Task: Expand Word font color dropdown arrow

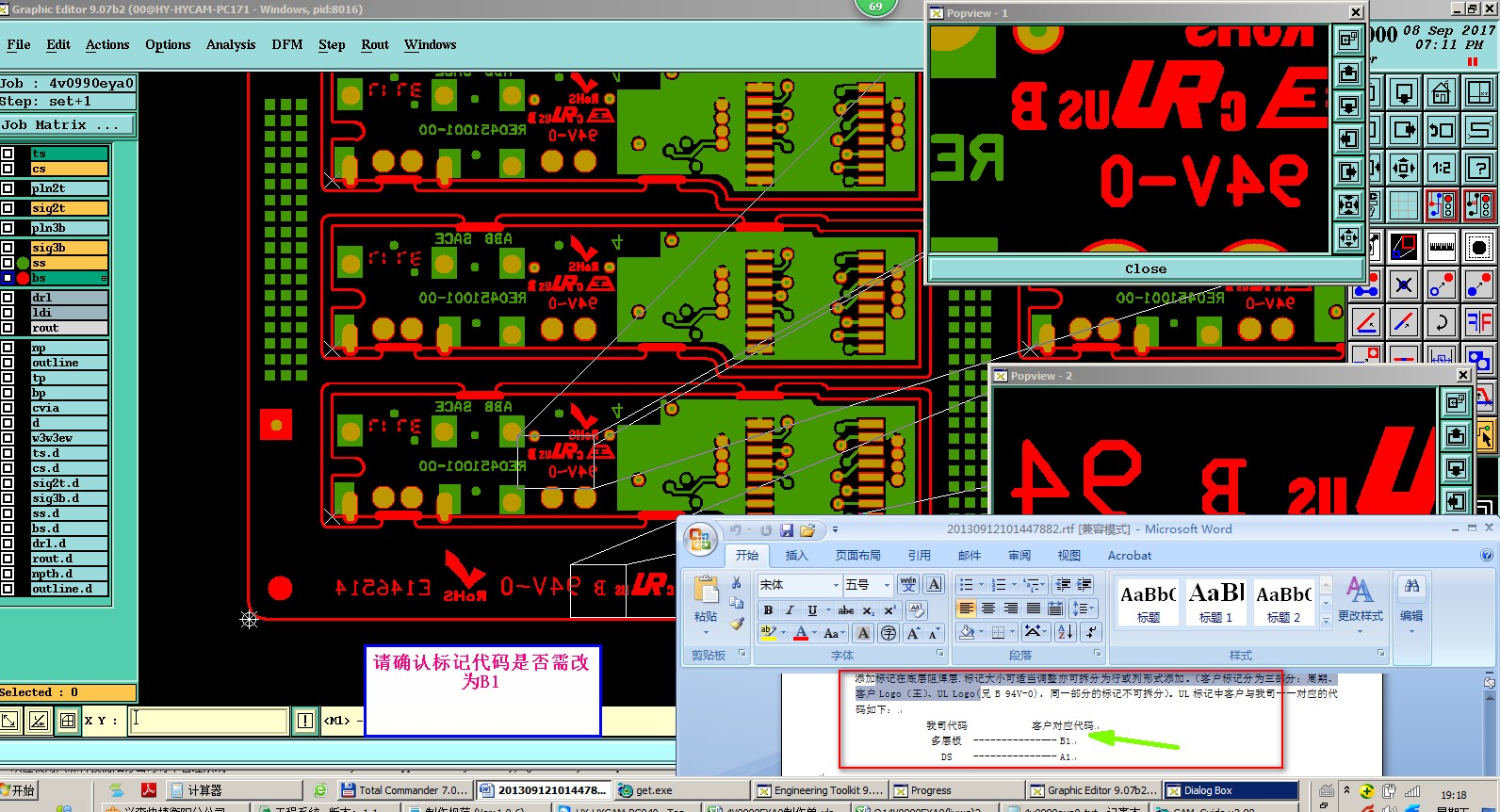Action: click(816, 633)
